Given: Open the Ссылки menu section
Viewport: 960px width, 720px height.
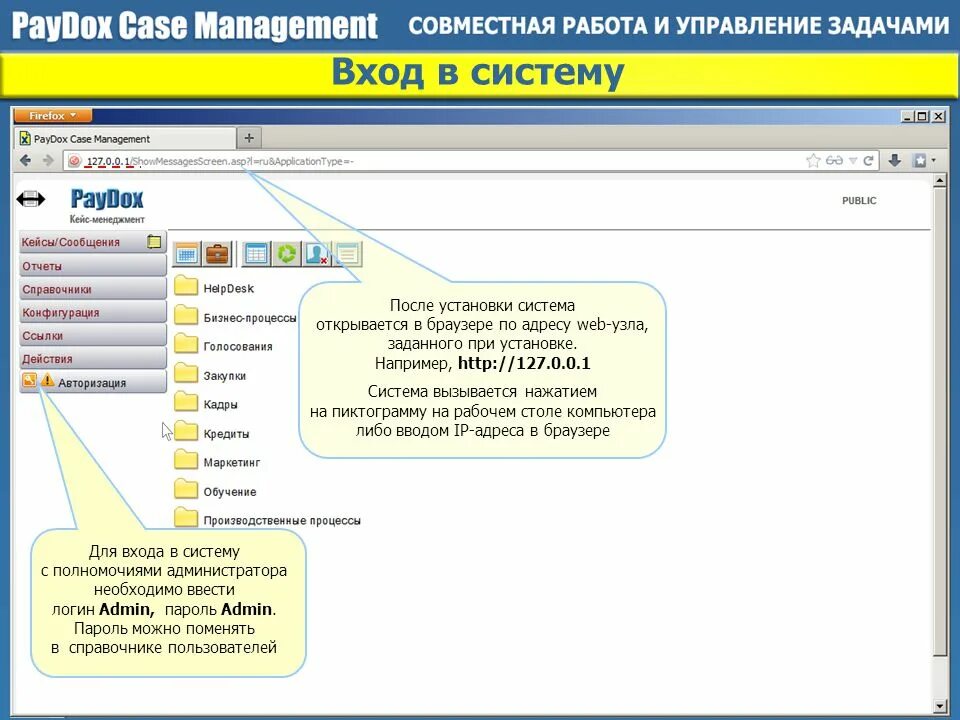Looking at the screenshot, I should tap(93, 336).
